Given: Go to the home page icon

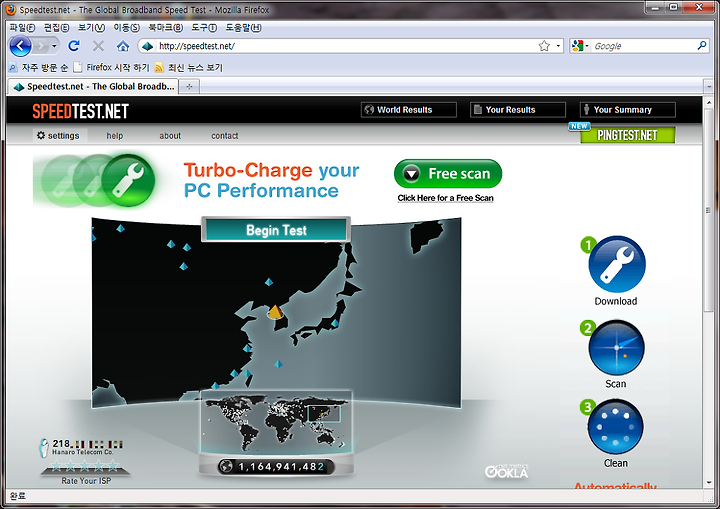Looking at the screenshot, I should pos(123,46).
